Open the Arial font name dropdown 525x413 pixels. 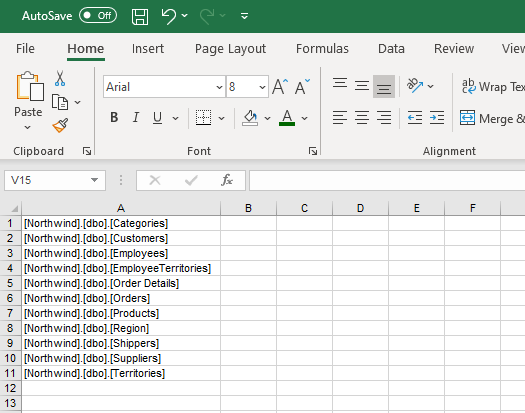pyautogui.click(x=219, y=87)
